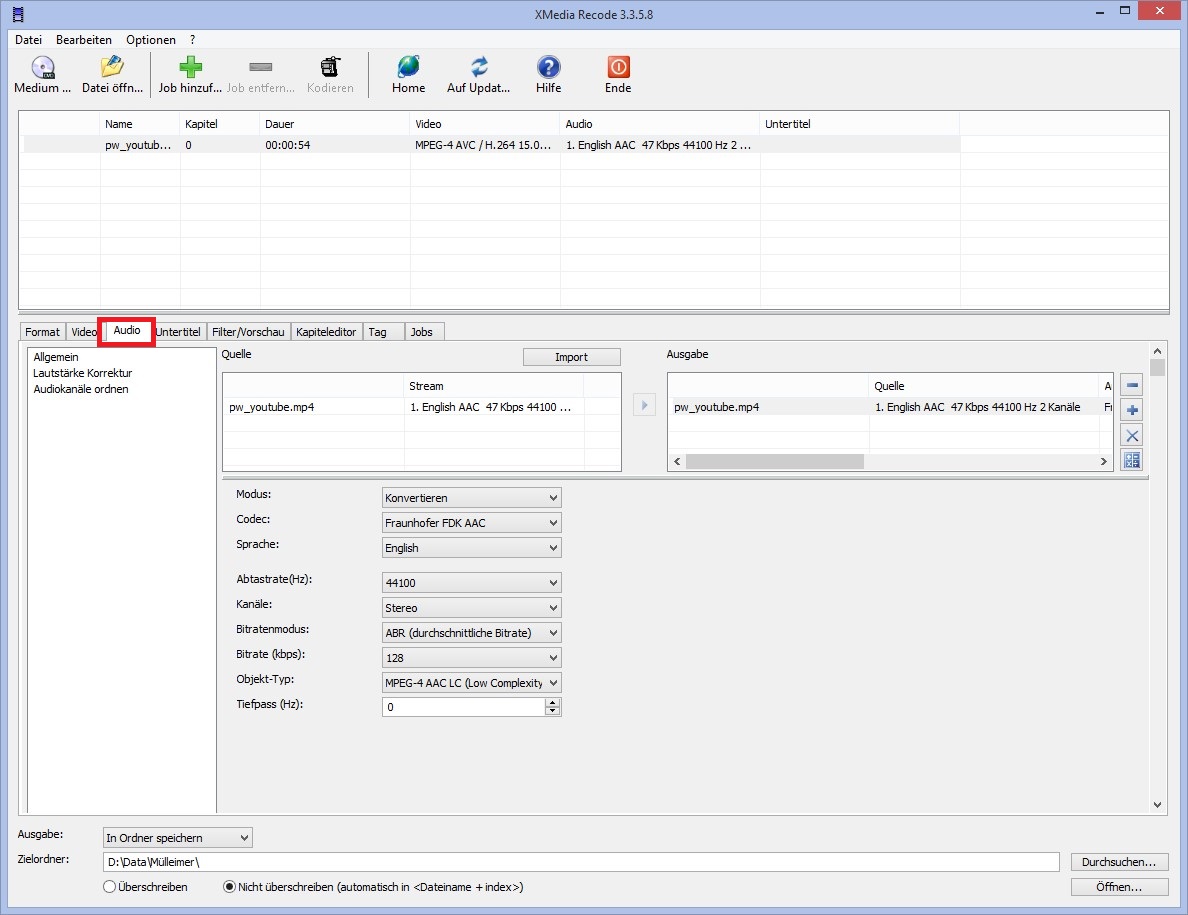Switch to the Filter/Vorschau tab
The width and height of the screenshot is (1188, 915).
[x=248, y=332]
